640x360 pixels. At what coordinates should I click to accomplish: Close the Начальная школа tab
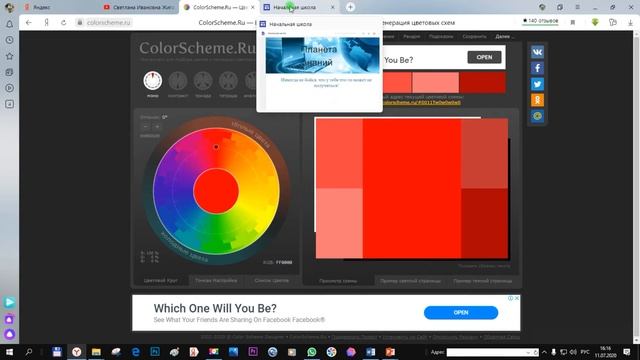tap(333, 7)
